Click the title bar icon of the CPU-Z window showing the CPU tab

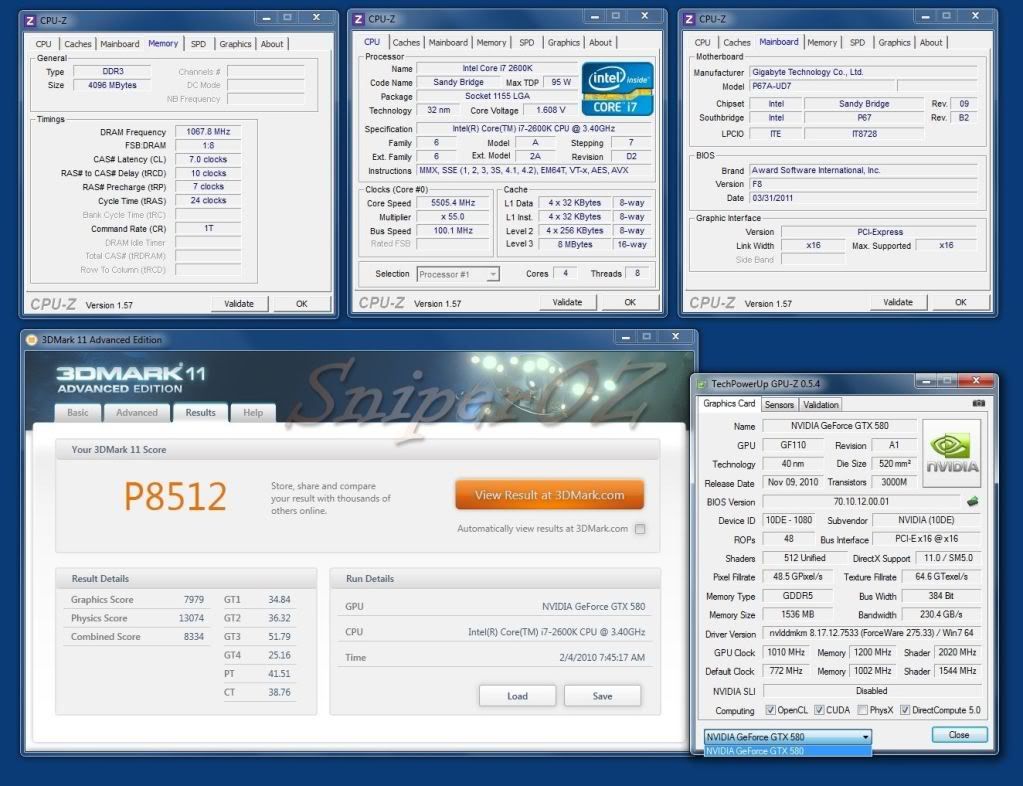click(x=358, y=19)
